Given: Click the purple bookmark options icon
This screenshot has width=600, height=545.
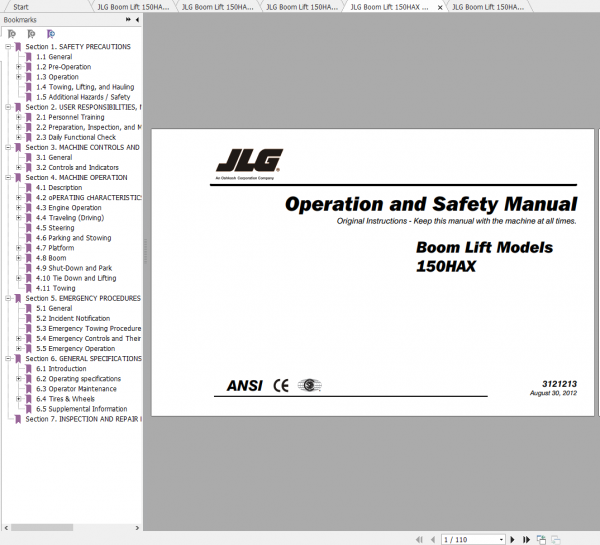Looking at the screenshot, I should coord(51,34).
